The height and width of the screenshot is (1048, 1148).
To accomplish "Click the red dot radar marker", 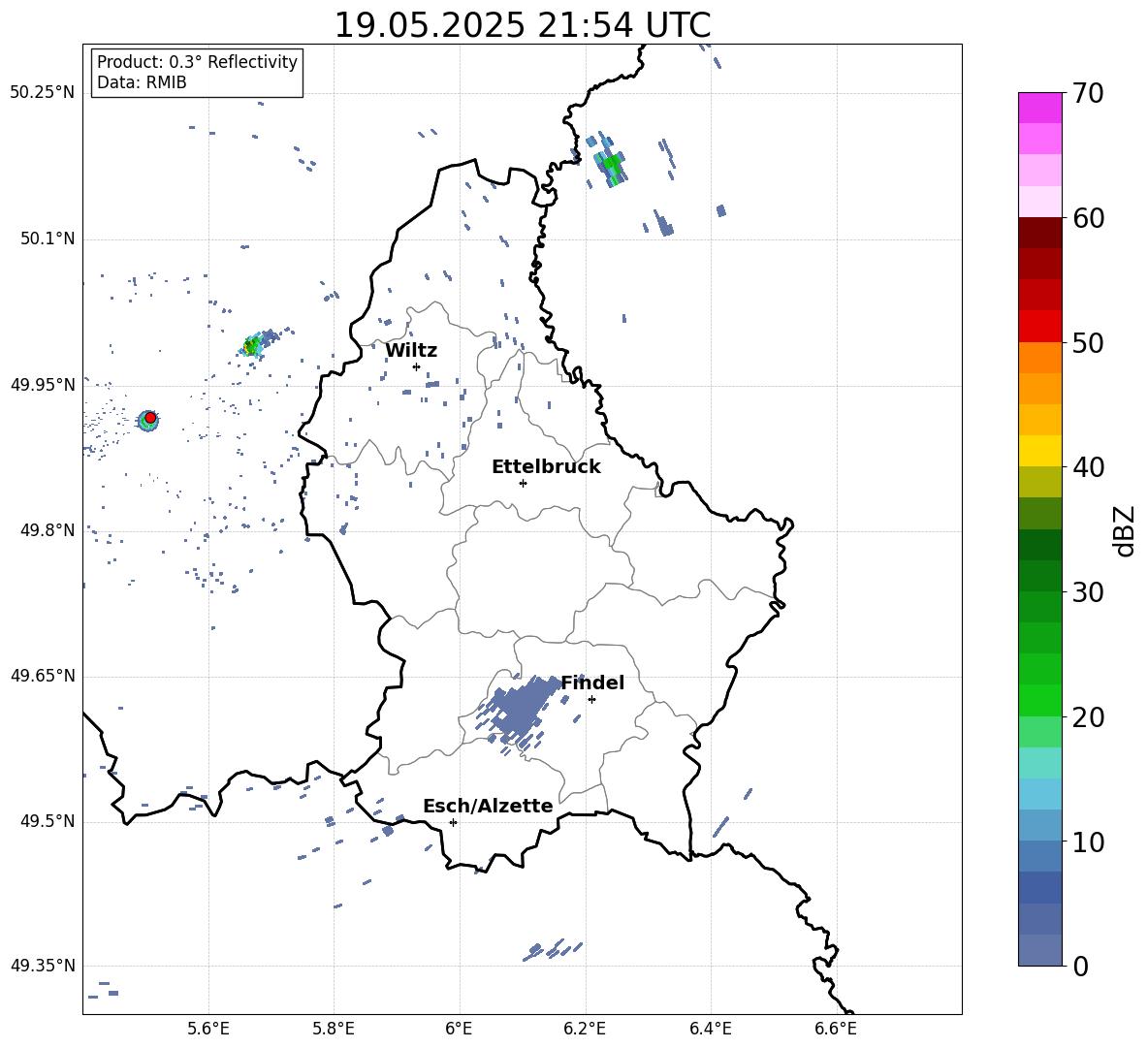I will point(150,417).
